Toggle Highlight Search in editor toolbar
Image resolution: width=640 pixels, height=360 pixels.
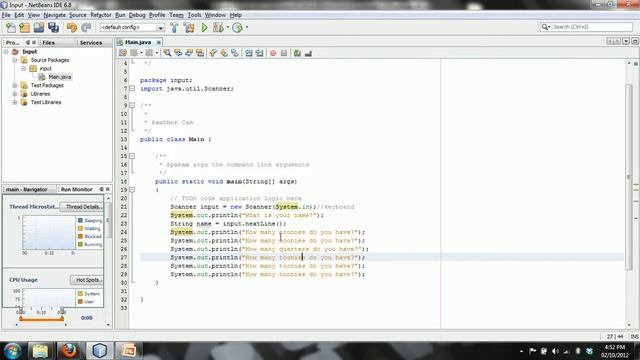click(x=200, y=53)
